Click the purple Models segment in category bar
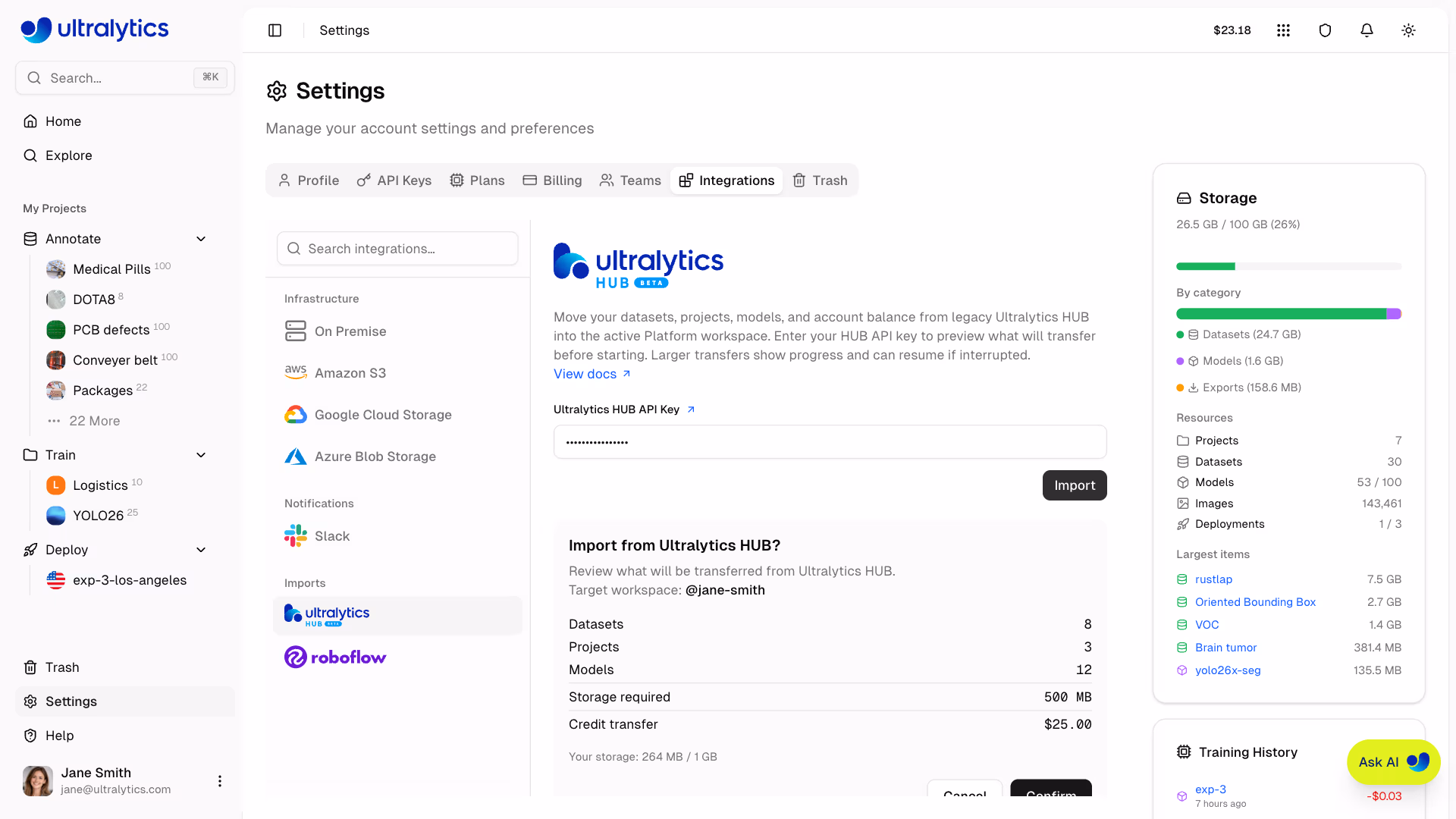 tap(1394, 314)
